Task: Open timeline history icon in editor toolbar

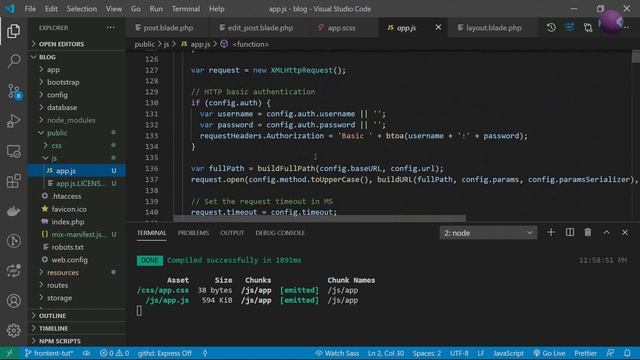Action: (551, 28)
